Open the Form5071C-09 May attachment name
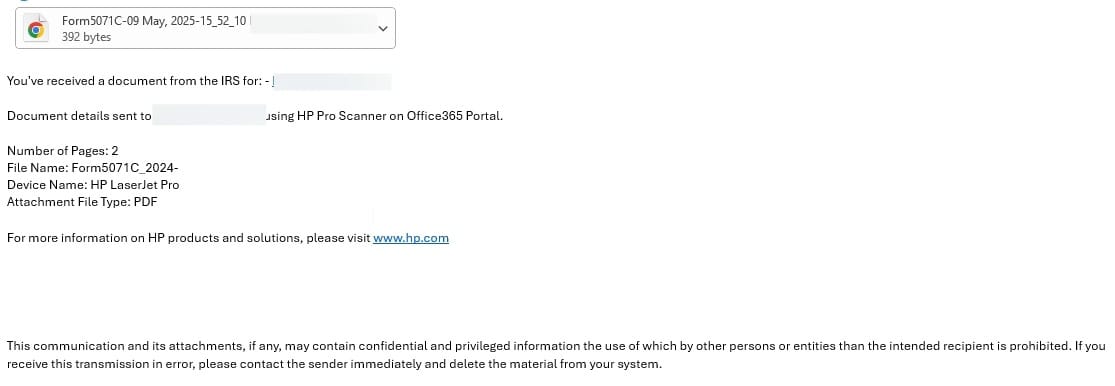The height and width of the screenshot is (386, 1115). point(154,21)
